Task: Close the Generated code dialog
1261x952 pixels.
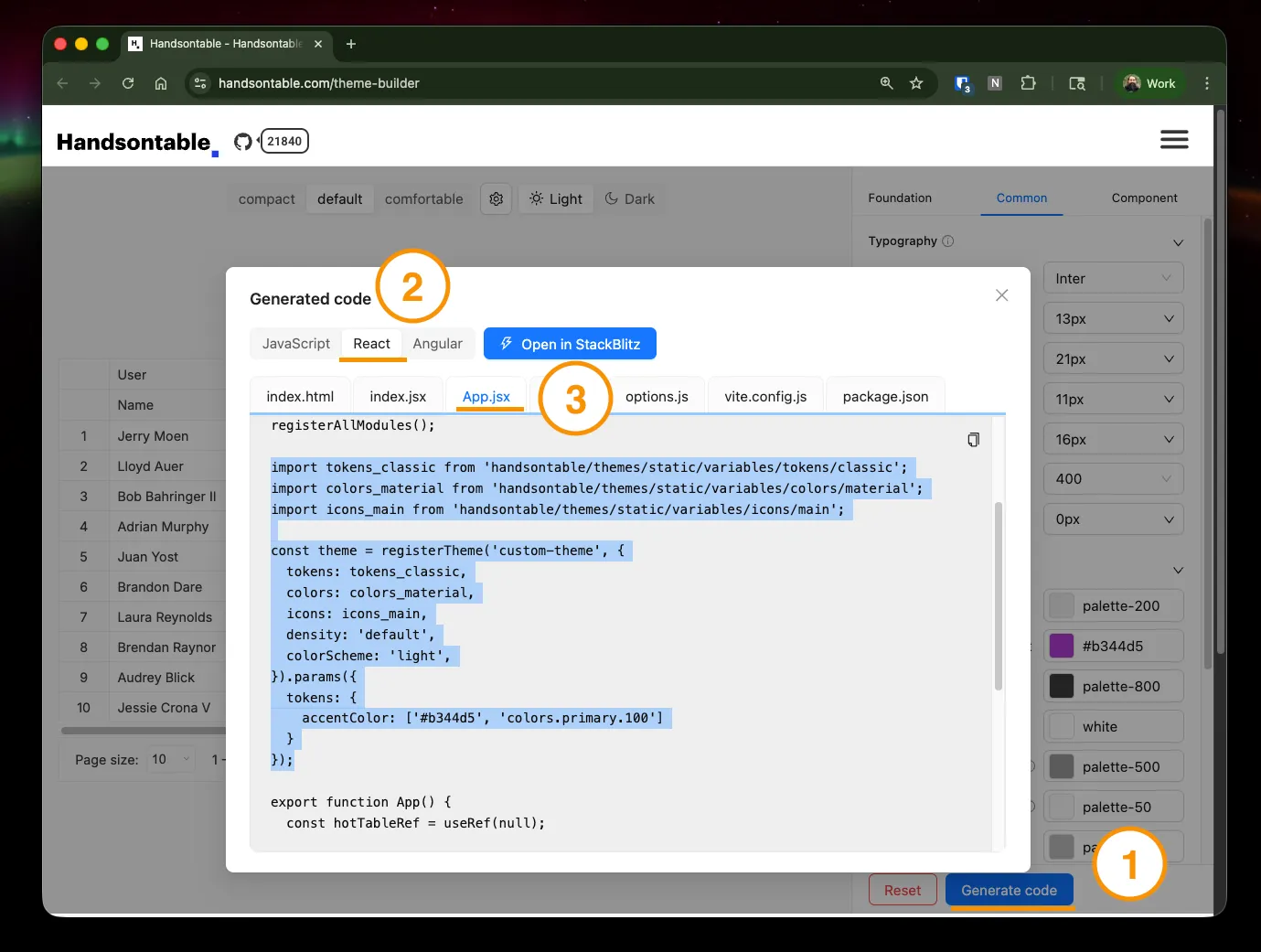Action: tap(1001, 294)
